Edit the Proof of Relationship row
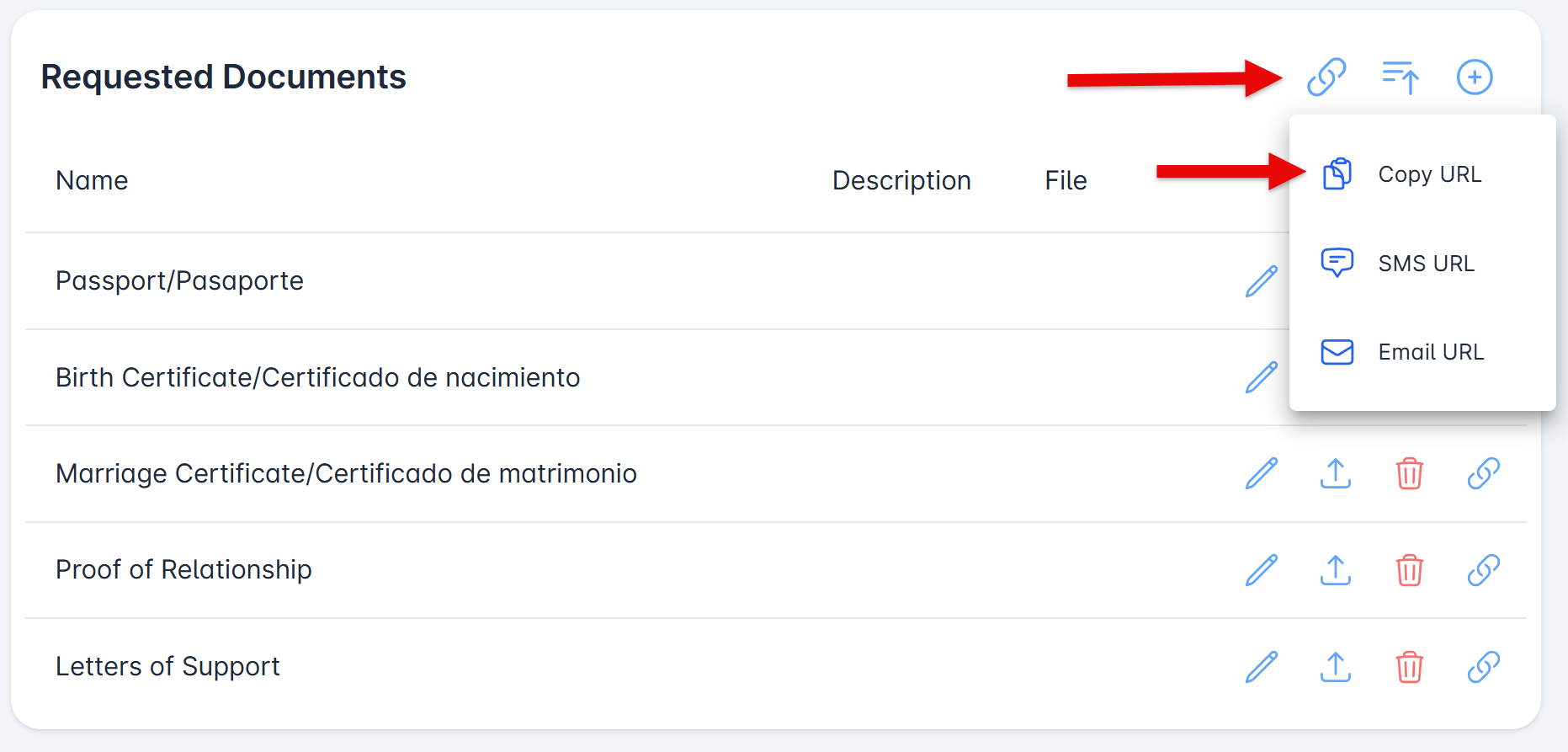Screen dimensions: 1568x752 pyautogui.click(x=1261, y=570)
